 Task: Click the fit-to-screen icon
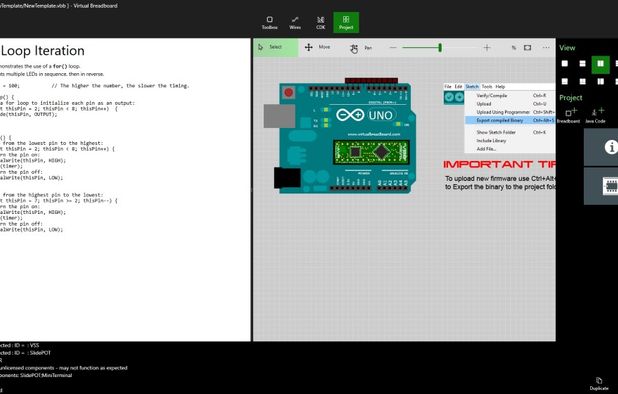(527, 48)
